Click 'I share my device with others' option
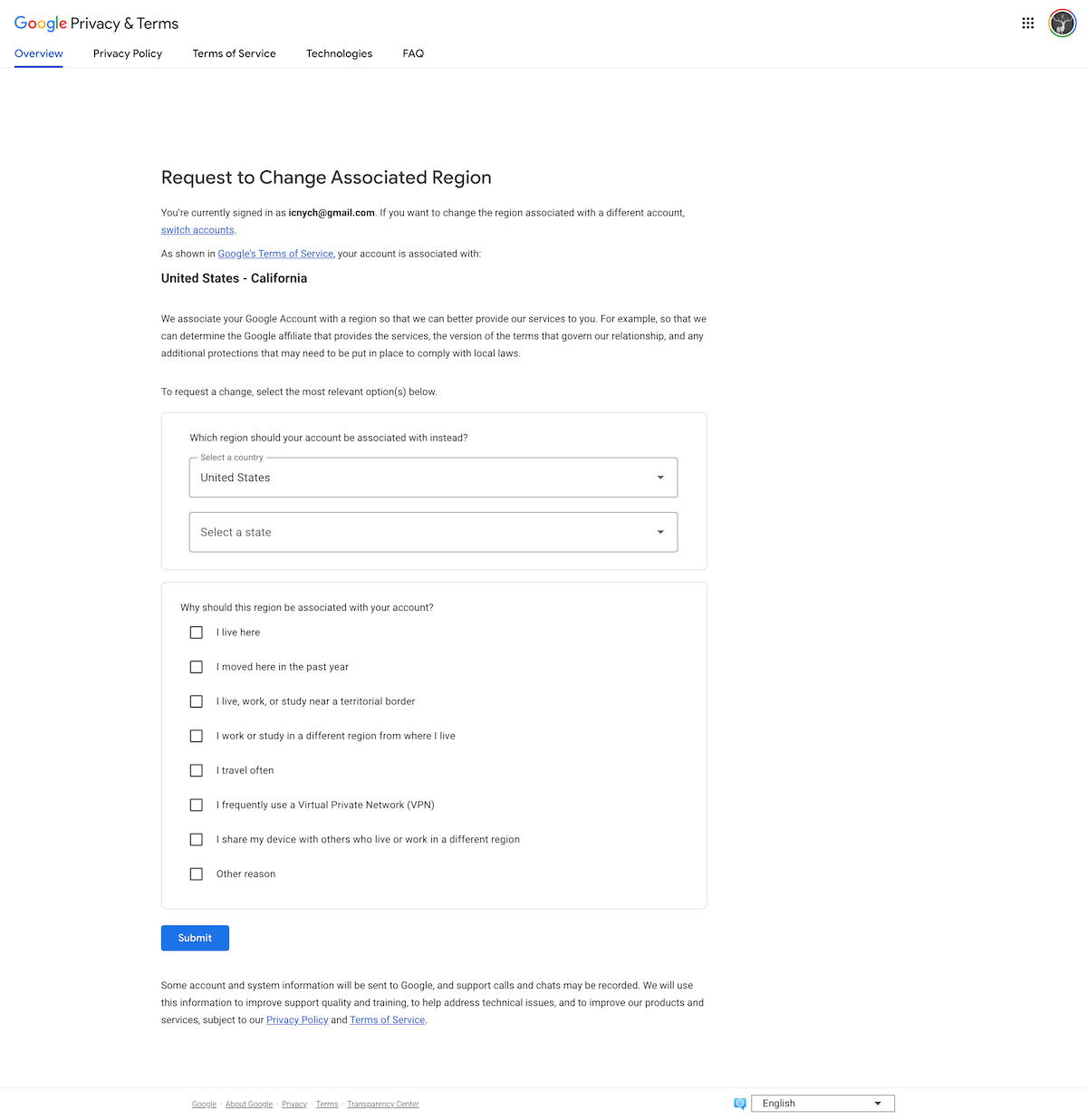This screenshot has width=1087, height=1120. (196, 839)
